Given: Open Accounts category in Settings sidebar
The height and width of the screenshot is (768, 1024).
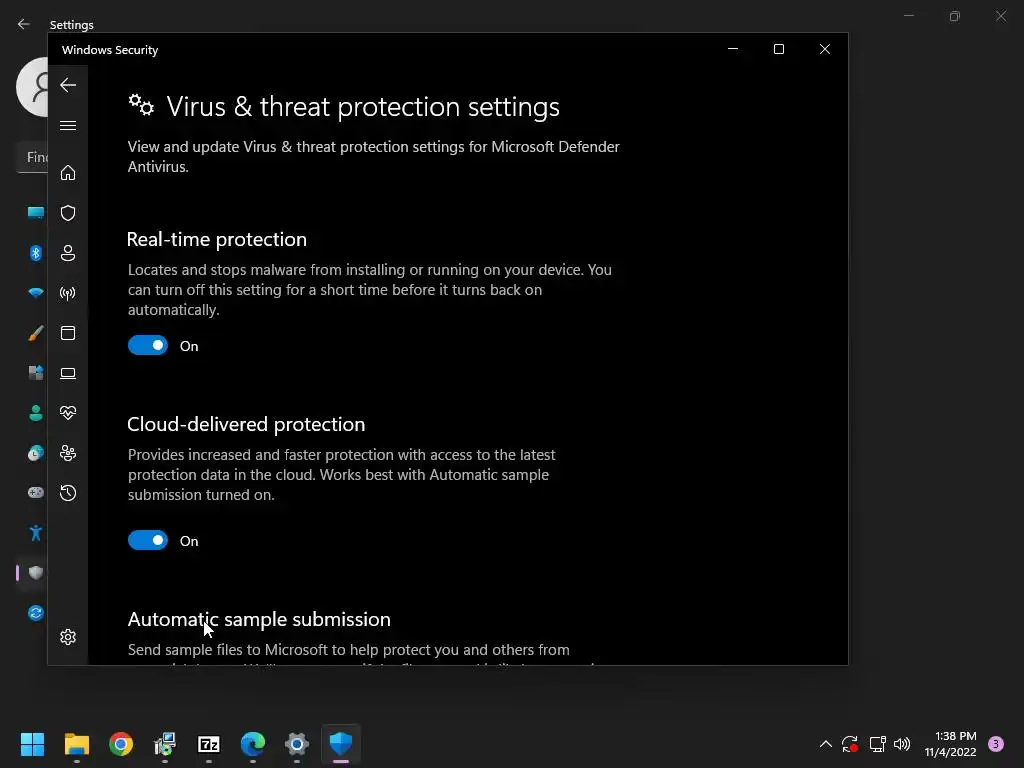Looking at the screenshot, I should [35, 413].
